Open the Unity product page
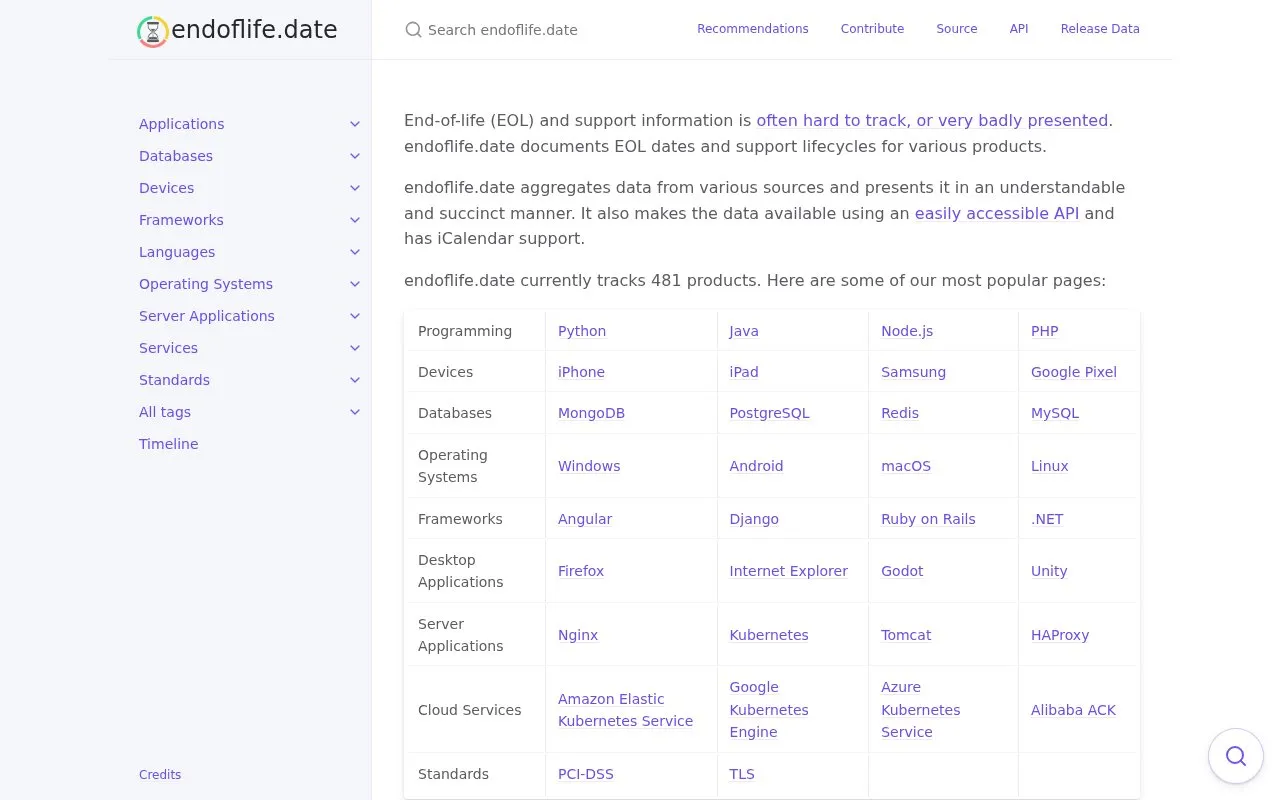This screenshot has height=800, width=1280. coord(1049,571)
